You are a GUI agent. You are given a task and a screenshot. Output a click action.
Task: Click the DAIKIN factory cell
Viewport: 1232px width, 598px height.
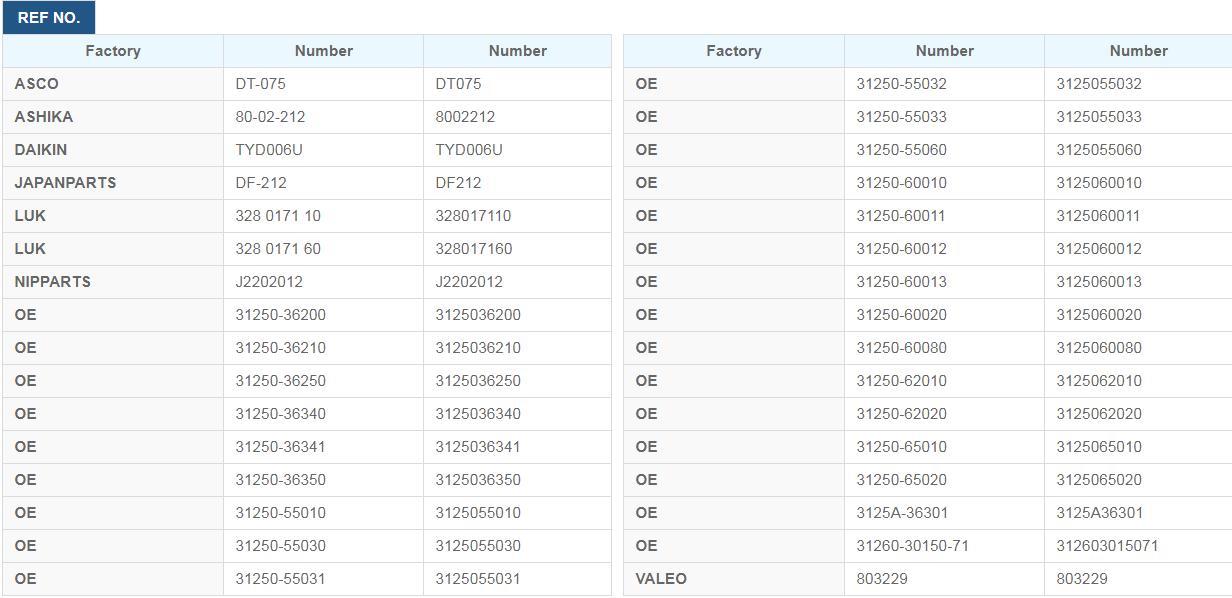click(113, 150)
